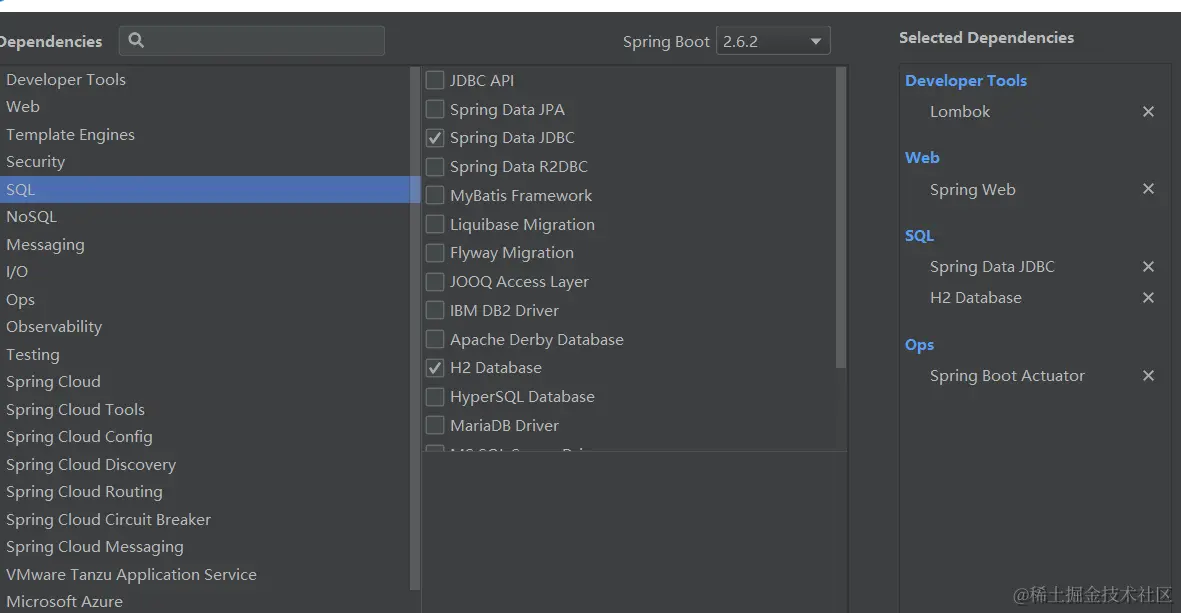This screenshot has width=1181, height=613.
Task: Remove Spring Boot Actuator with X icon
Action: (1148, 376)
